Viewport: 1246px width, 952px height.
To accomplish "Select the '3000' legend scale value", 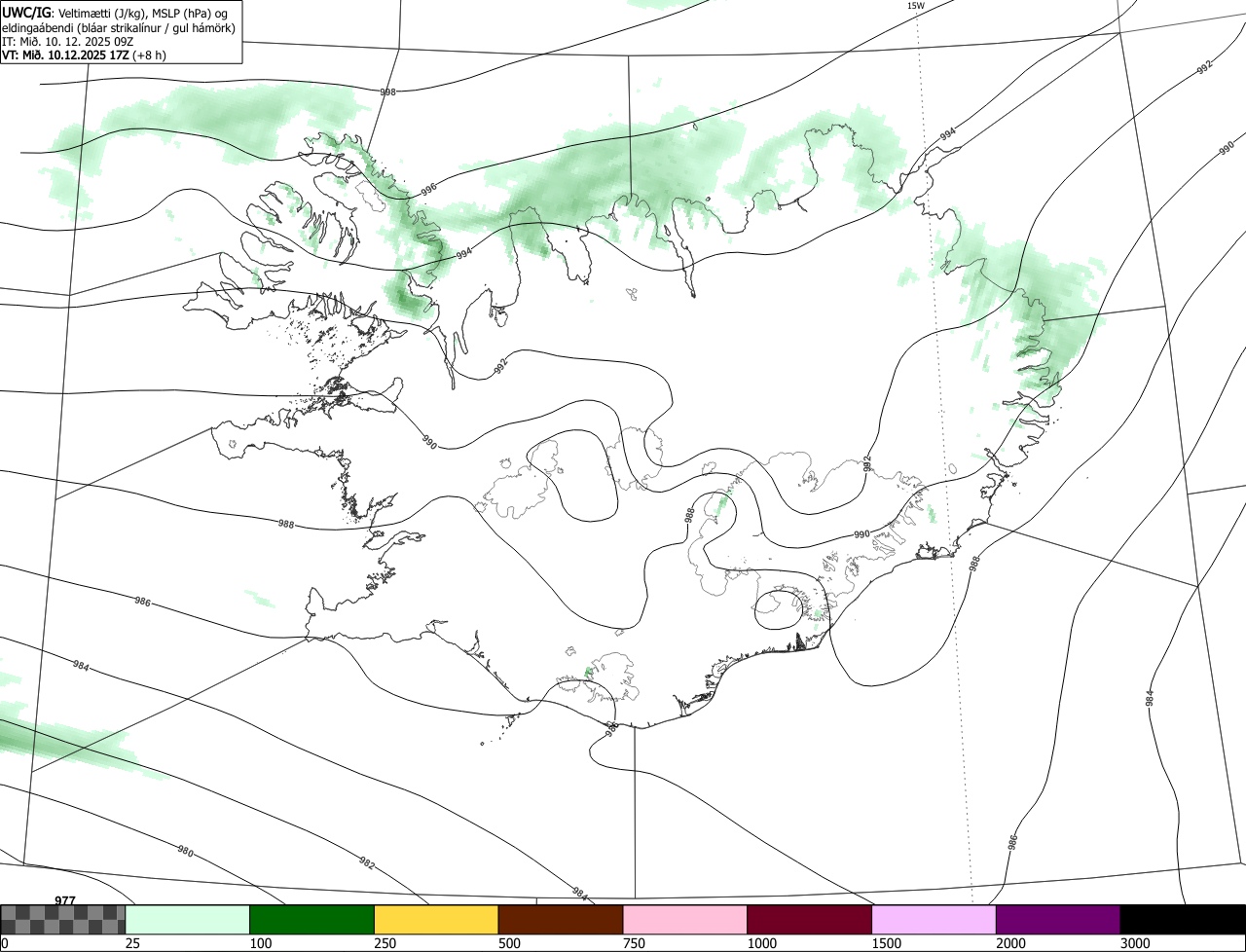I will (1136, 943).
